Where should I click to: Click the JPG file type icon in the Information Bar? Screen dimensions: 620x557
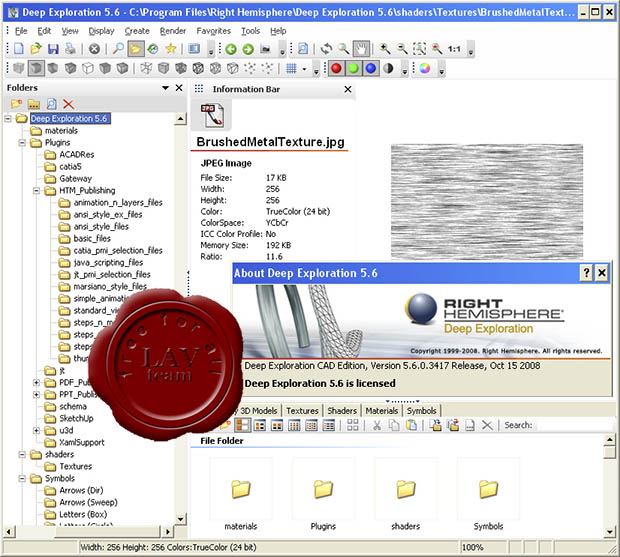point(212,115)
